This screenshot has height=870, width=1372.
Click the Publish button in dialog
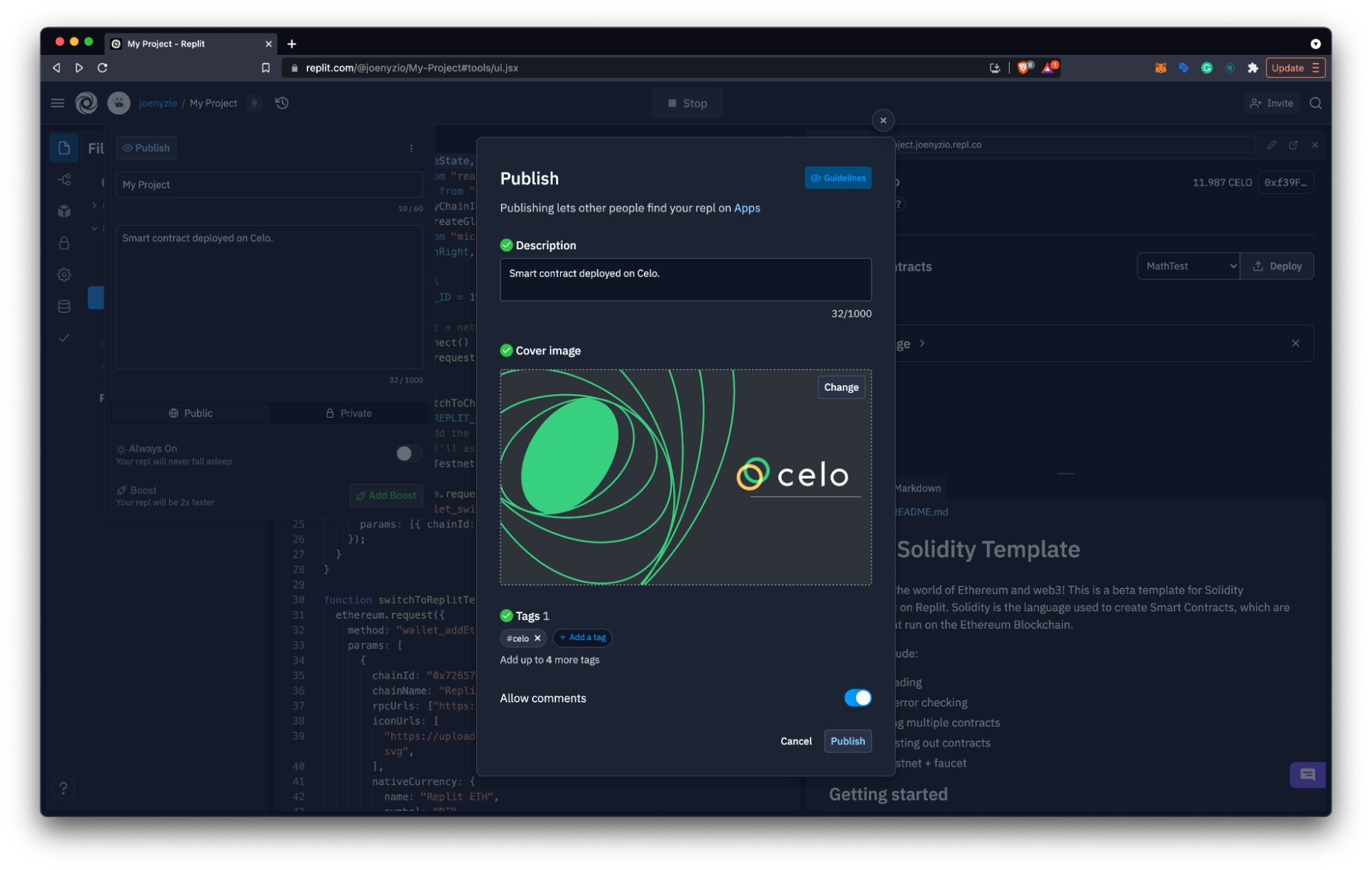pos(847,741)
